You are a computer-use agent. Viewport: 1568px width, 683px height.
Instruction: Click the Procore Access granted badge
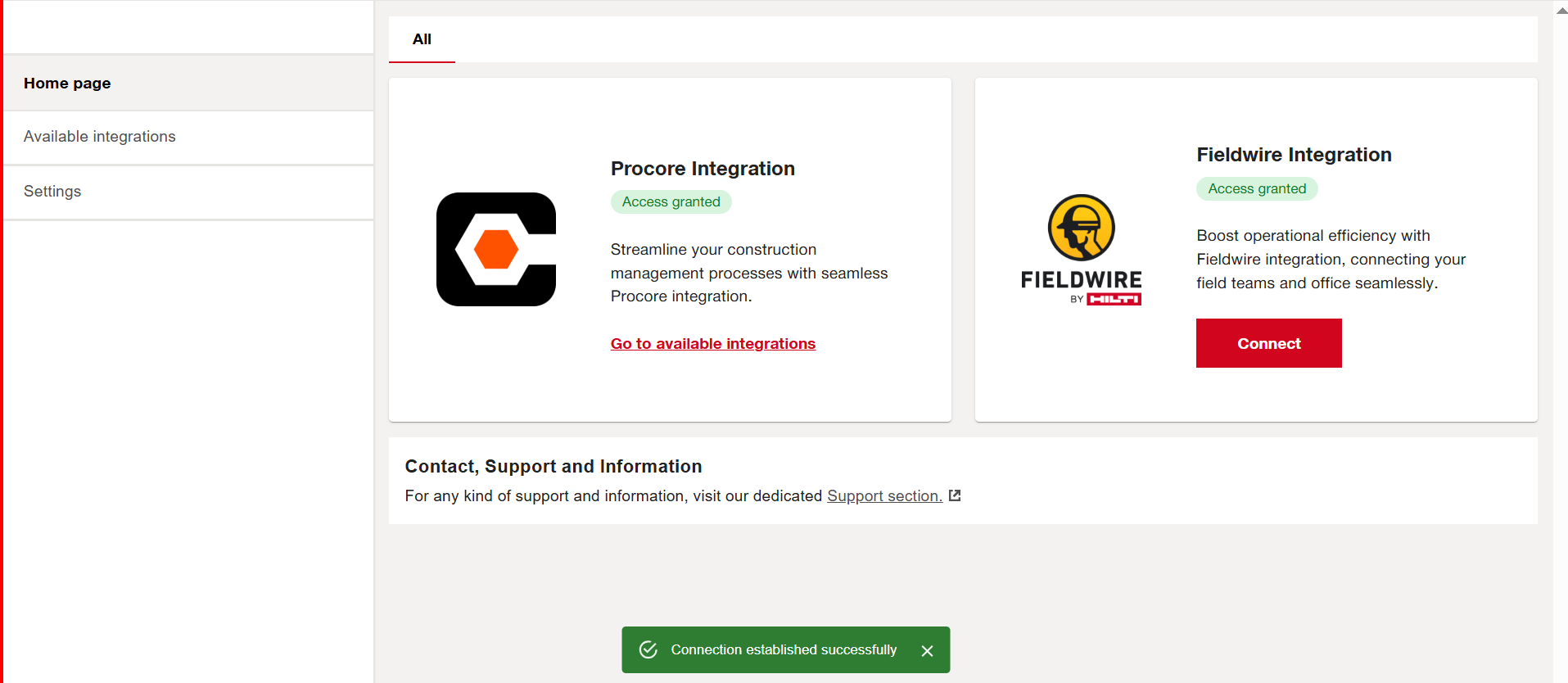click(x=671, y=201)
